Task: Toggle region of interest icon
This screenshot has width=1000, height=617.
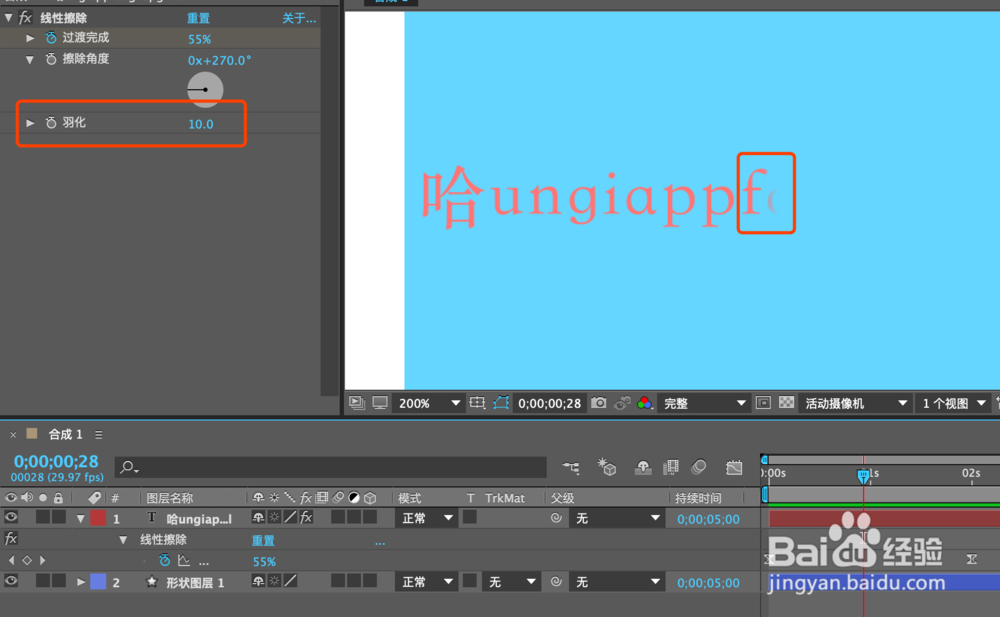Action: [x=763, y=403]
